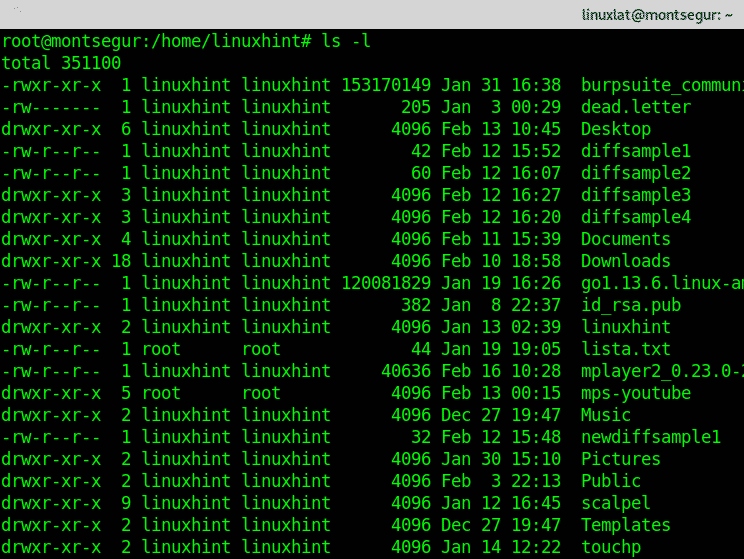Click the file size 153170149
The height and width of the screenshot is (559, 744).
(386, 85)
